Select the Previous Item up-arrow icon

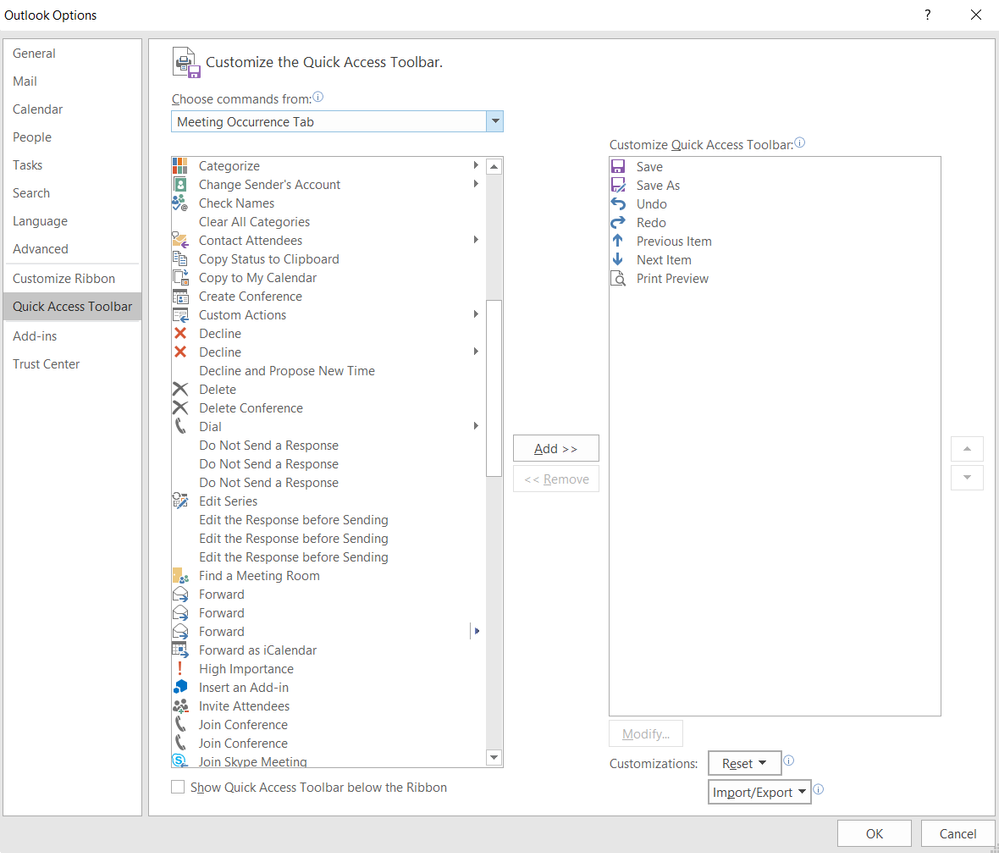[617, 241]
